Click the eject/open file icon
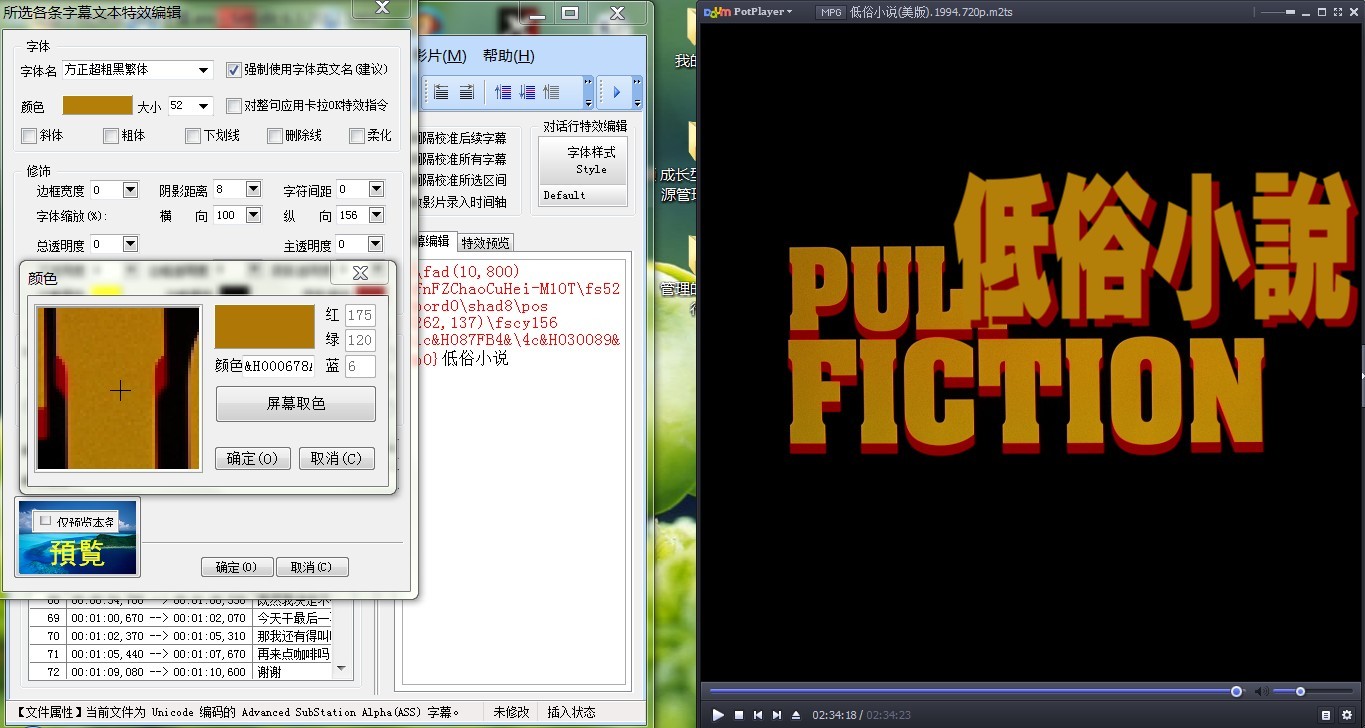Viewport: 1365px width, 728px height. click(796, 715)
